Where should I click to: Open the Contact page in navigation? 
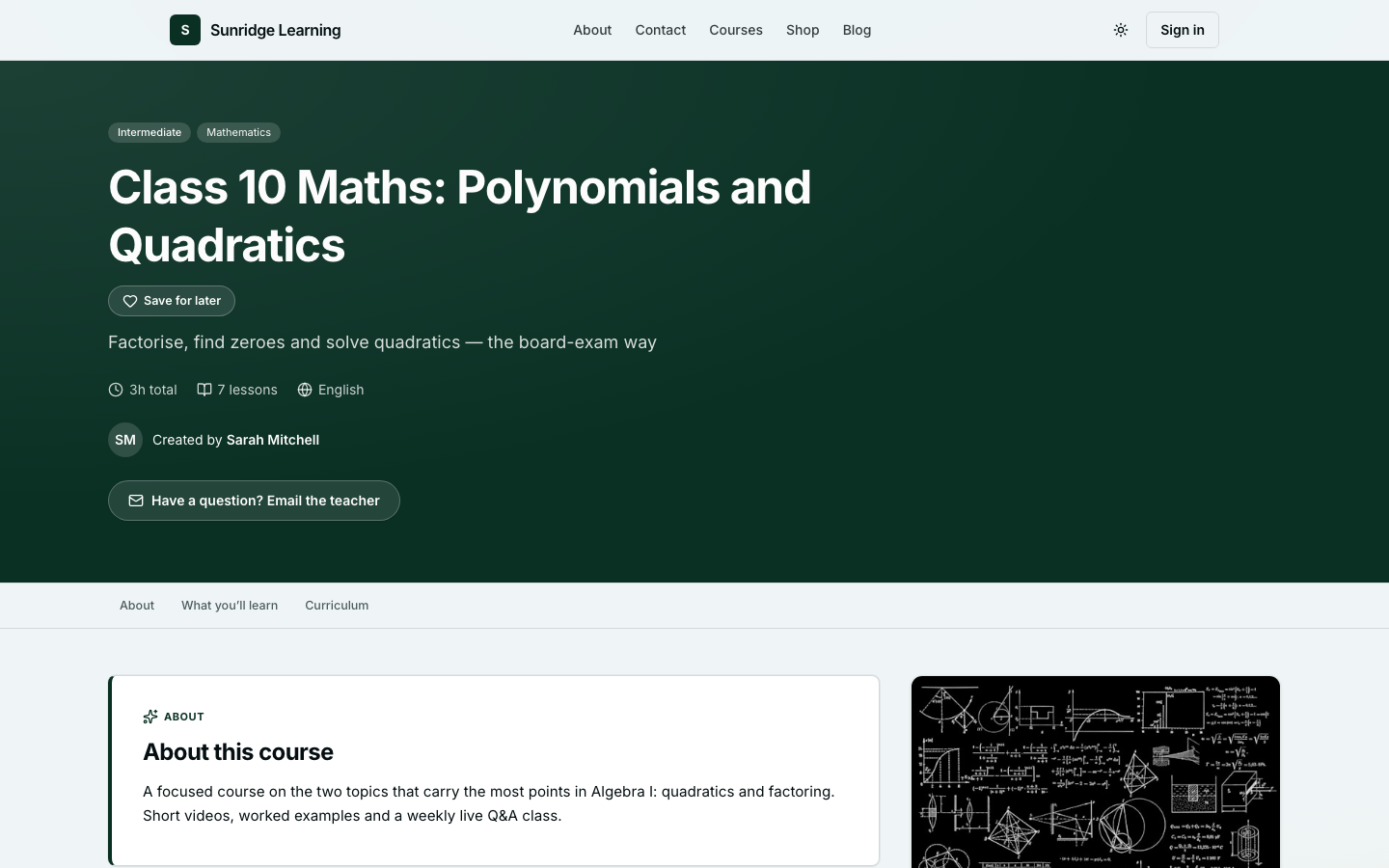(x=661, y=30)
